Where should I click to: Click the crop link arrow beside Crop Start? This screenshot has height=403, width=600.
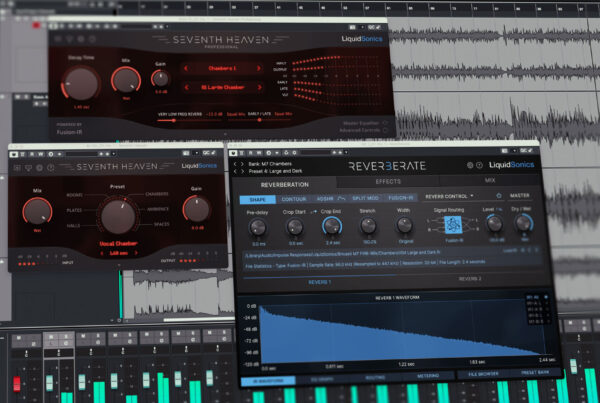tap(313, 212)
